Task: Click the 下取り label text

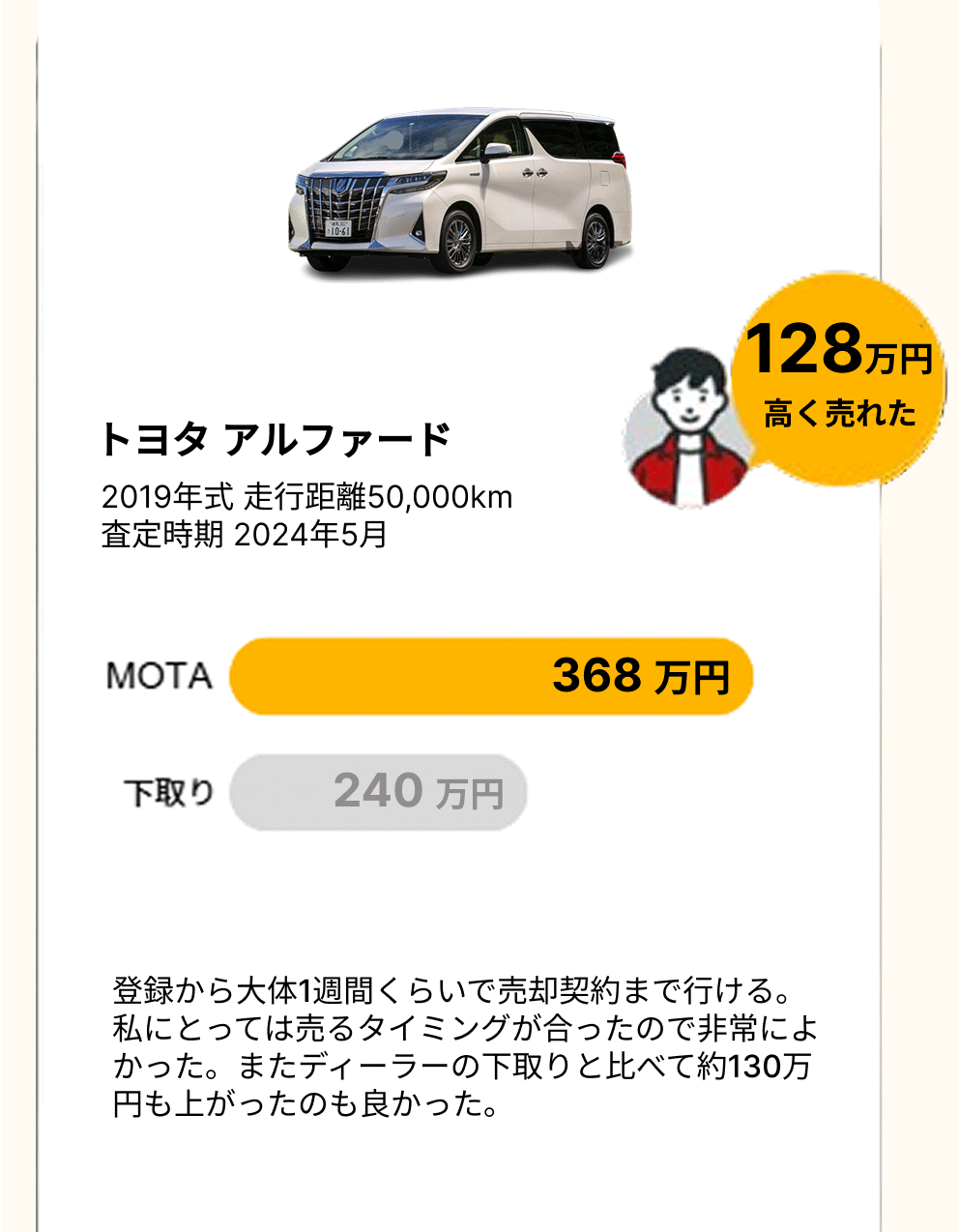Action: pos(169,793)
